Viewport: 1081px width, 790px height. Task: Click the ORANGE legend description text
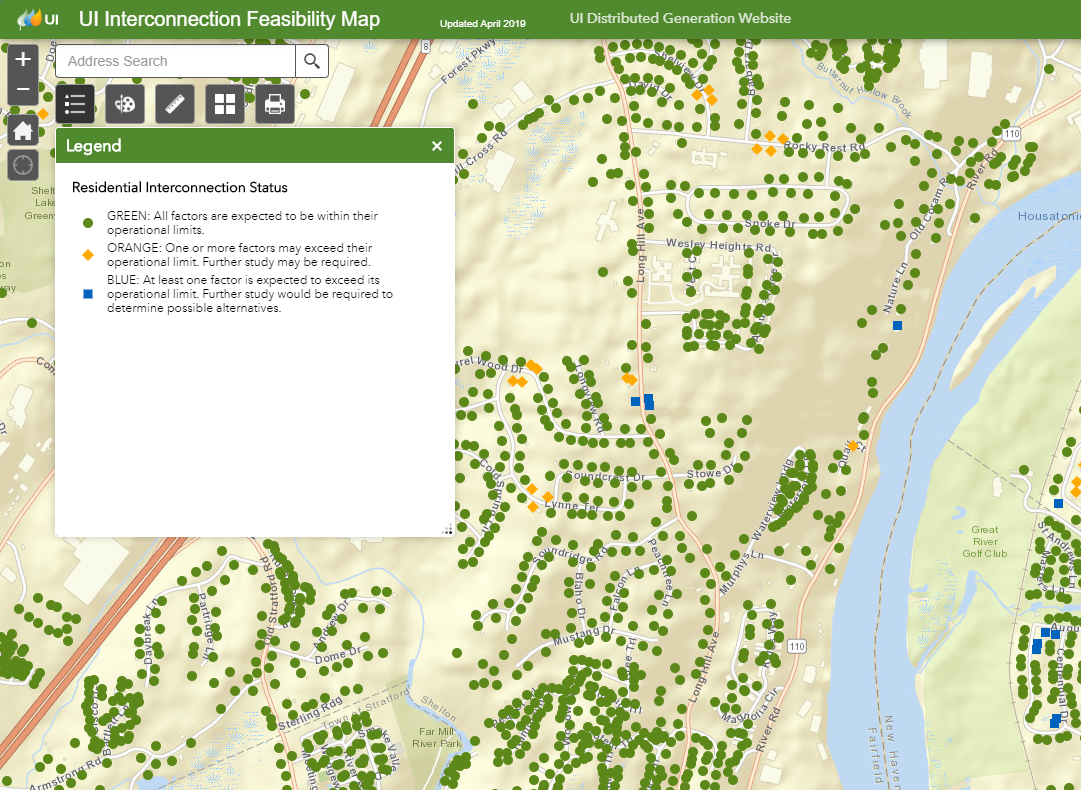239,255
